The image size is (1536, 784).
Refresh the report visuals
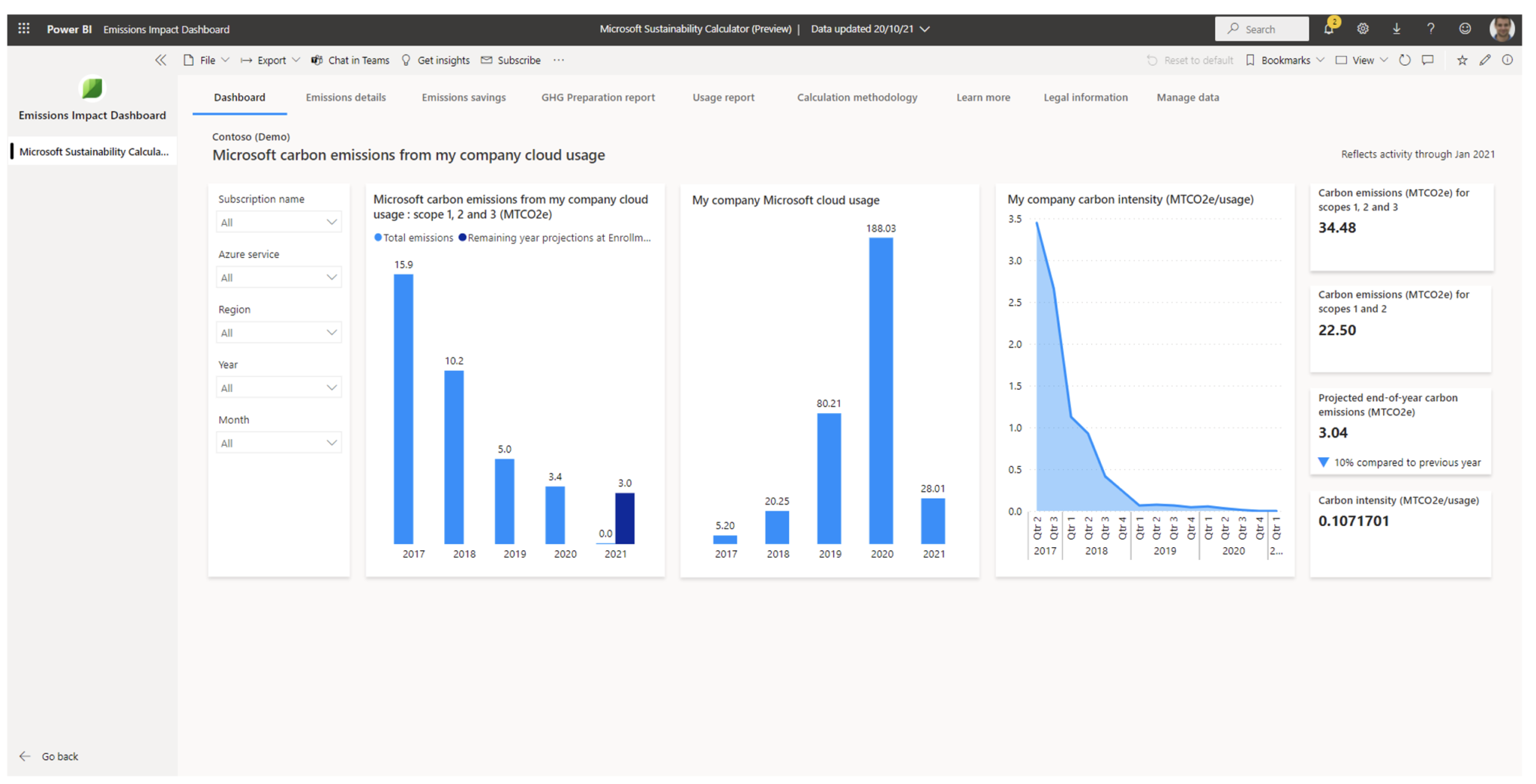click(1404, 60)
